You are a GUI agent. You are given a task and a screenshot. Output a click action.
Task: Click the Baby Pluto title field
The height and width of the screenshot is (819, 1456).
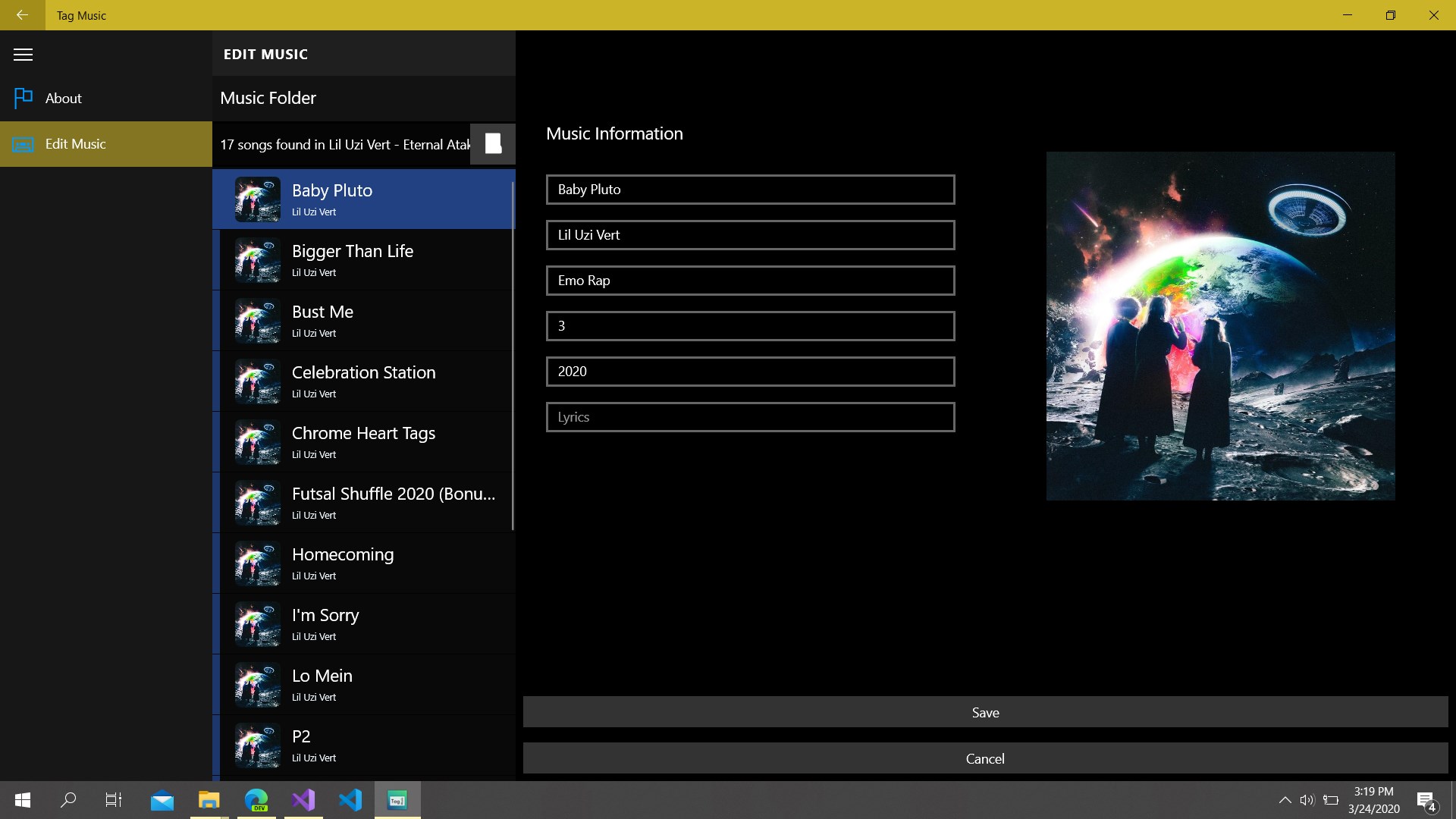point(750,190)
